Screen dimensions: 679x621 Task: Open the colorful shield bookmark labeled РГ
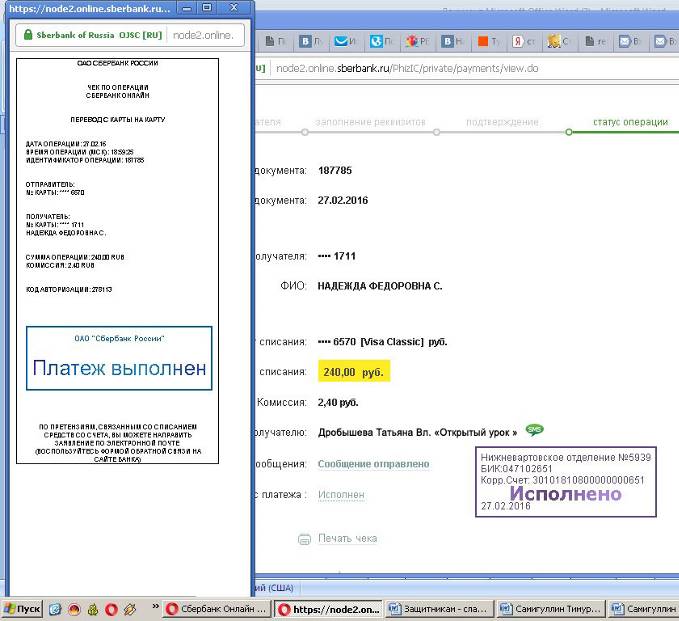(412, 41)
